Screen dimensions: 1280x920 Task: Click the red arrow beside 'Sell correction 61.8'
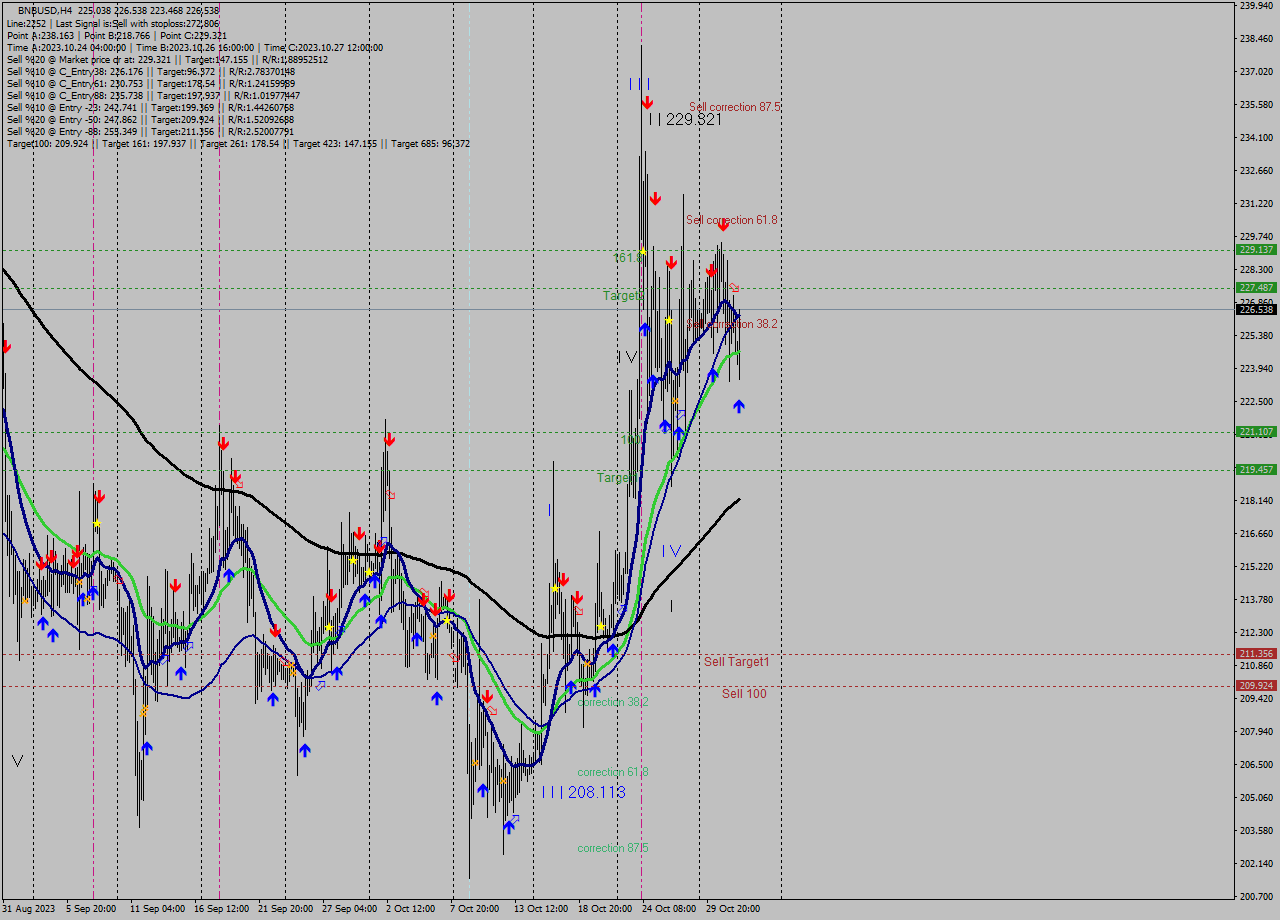coord(723,230)
